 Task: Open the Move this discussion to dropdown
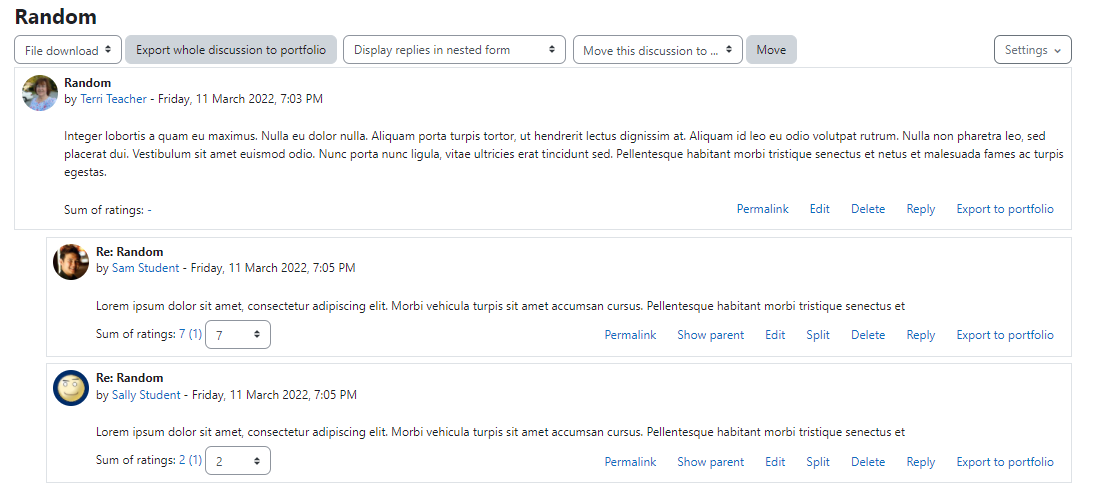coord(657,50)
